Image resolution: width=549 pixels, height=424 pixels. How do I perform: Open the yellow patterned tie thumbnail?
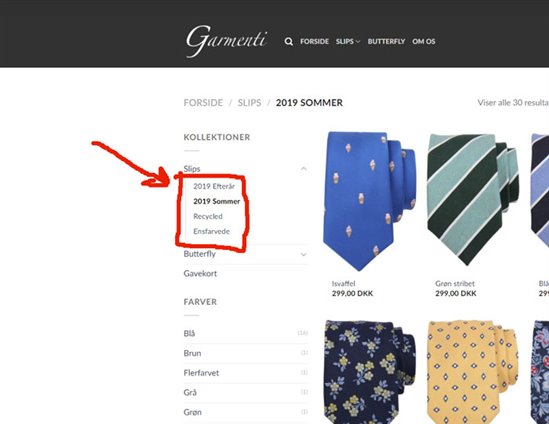click(x=473, y=372)
